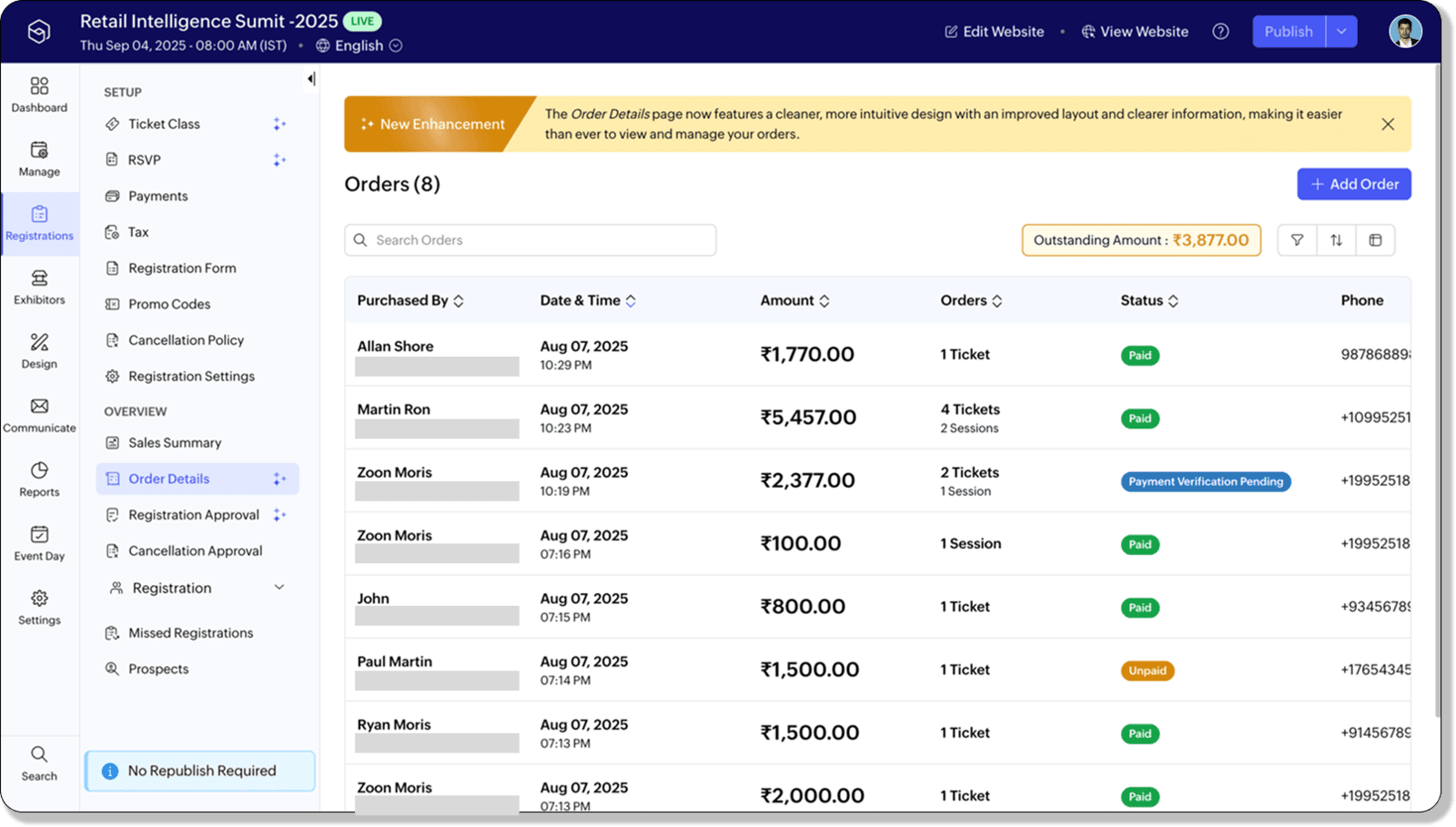Open the column customization icon
The height and width of the screenshot is (827, 1456).
pos(1375,240)
